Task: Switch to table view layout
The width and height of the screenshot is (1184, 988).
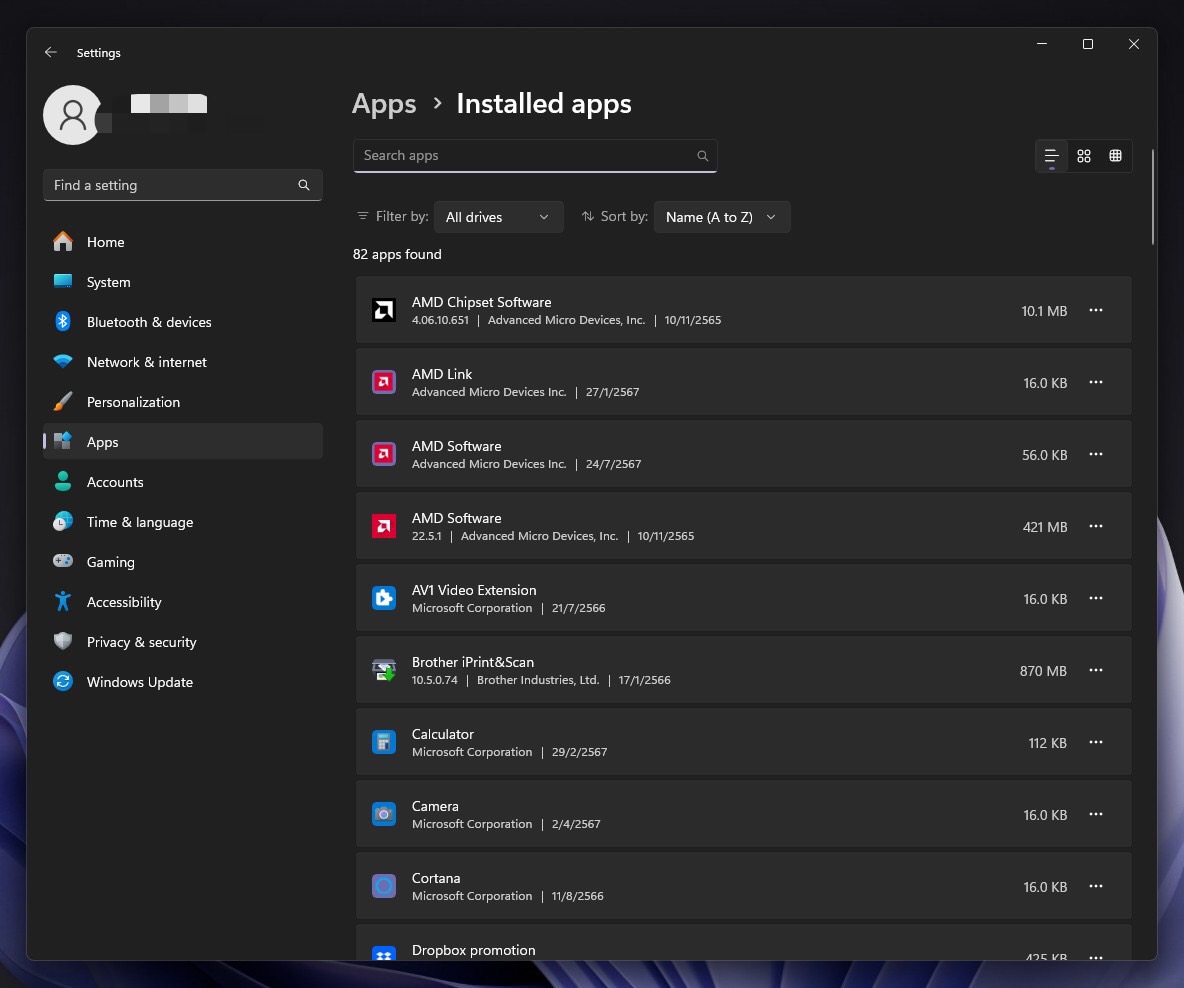Action: point(1115,156)
